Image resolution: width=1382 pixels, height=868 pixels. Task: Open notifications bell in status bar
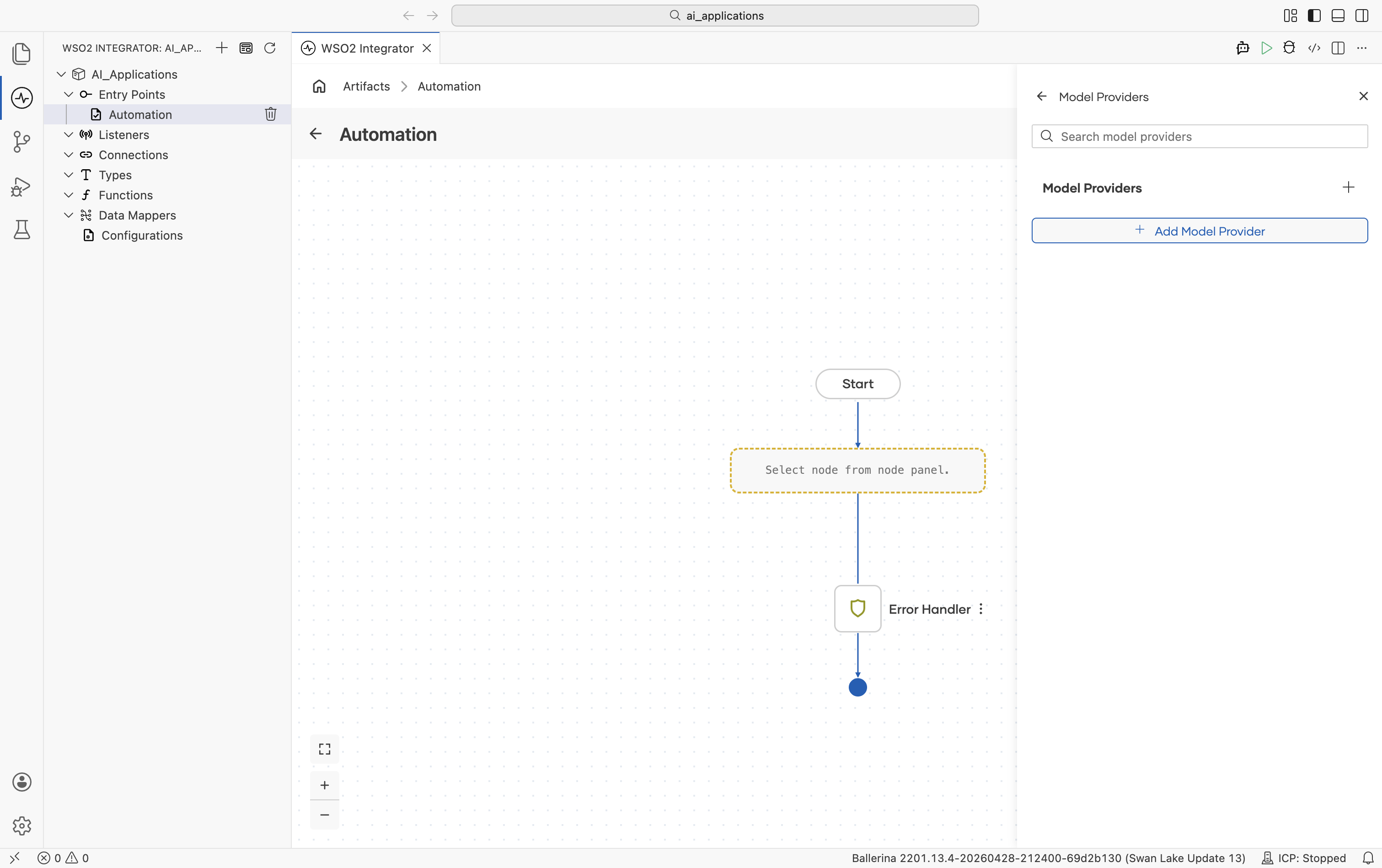pyautogui.click(x=1368, y=857)
